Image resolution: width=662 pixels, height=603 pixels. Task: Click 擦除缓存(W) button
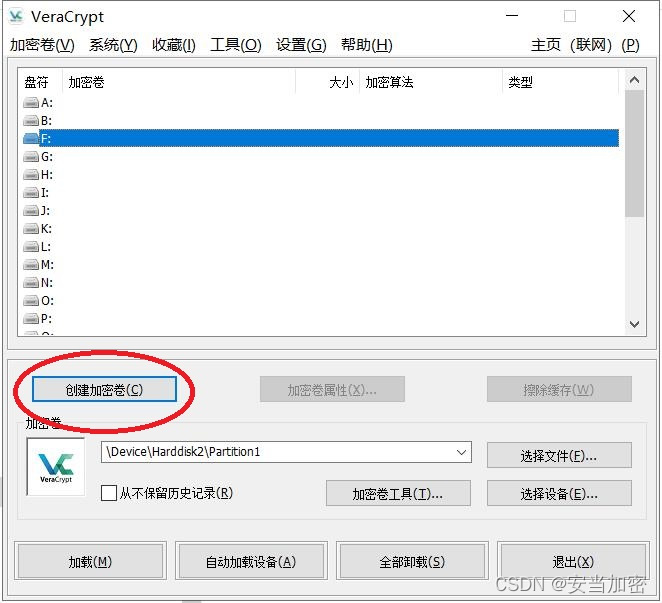pos(559,389)
